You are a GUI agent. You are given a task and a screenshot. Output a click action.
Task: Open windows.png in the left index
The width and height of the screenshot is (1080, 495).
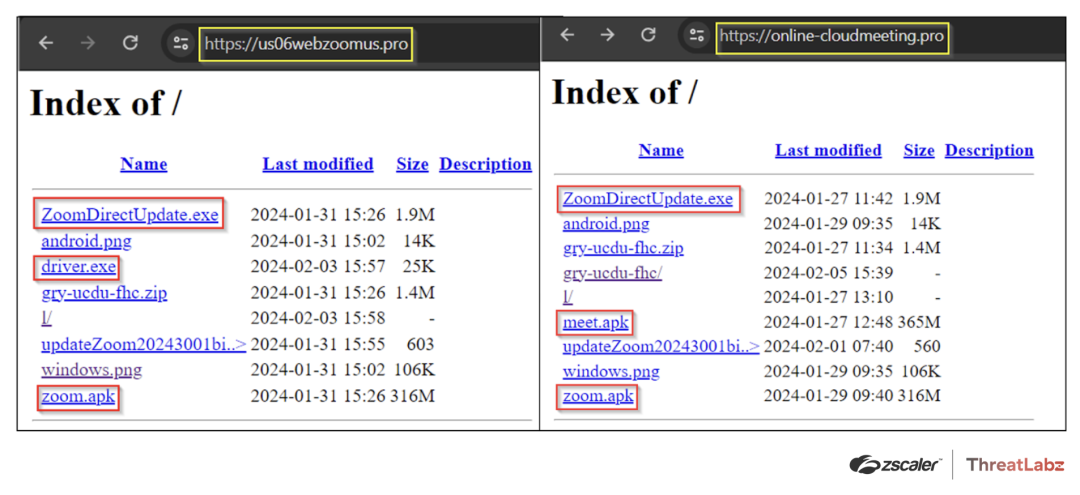91,370
